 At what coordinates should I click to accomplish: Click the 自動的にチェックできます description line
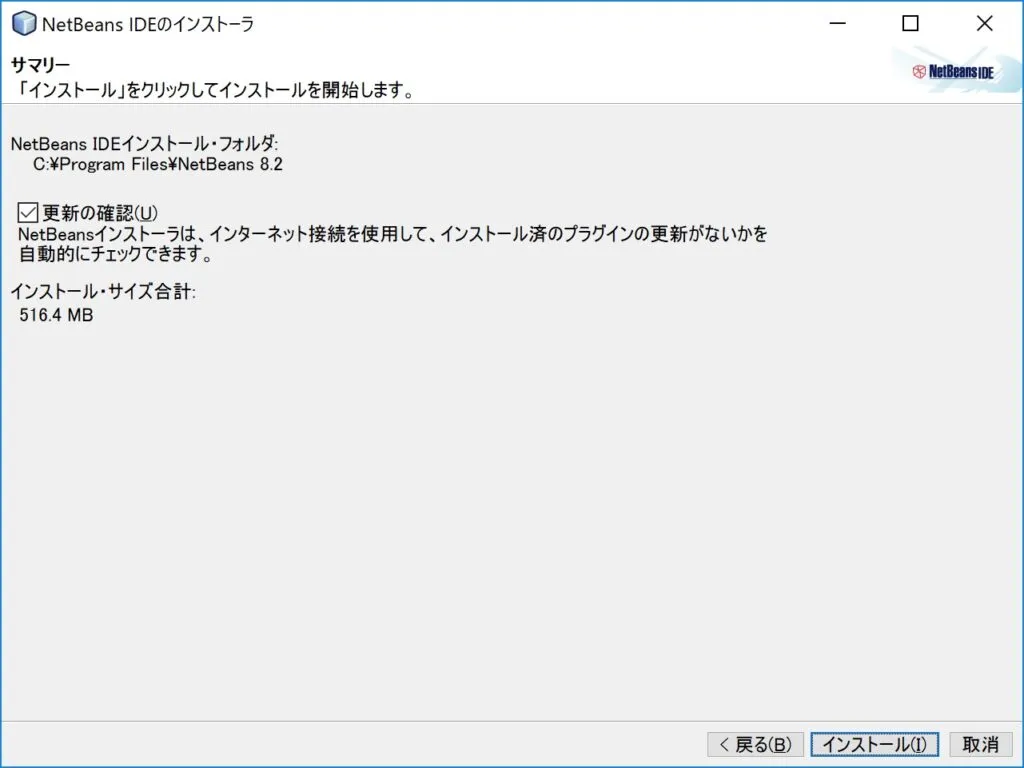[116, 254]
